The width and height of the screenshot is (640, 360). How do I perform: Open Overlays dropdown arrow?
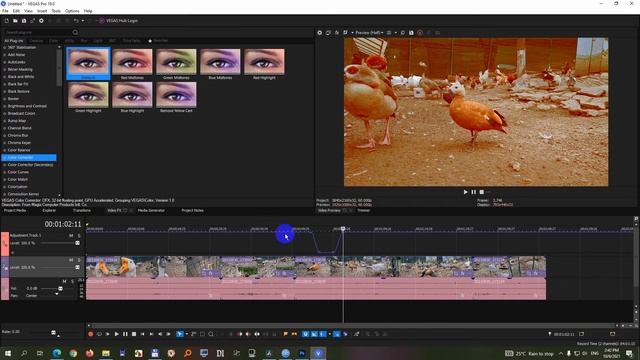point(395,33)
